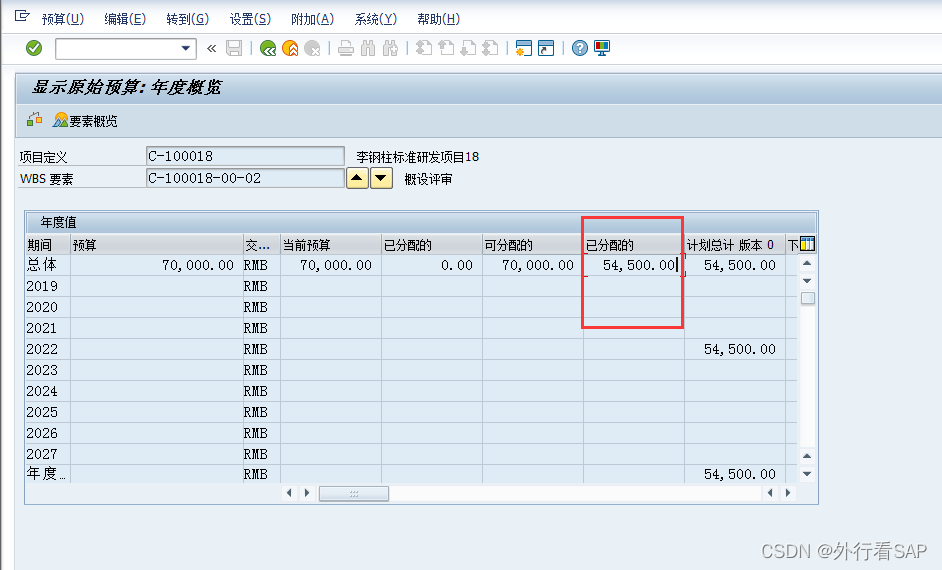This screenshot has height=570, width=942.
Task: Open the 转到(G) menu
Action: tap(187, 19)
